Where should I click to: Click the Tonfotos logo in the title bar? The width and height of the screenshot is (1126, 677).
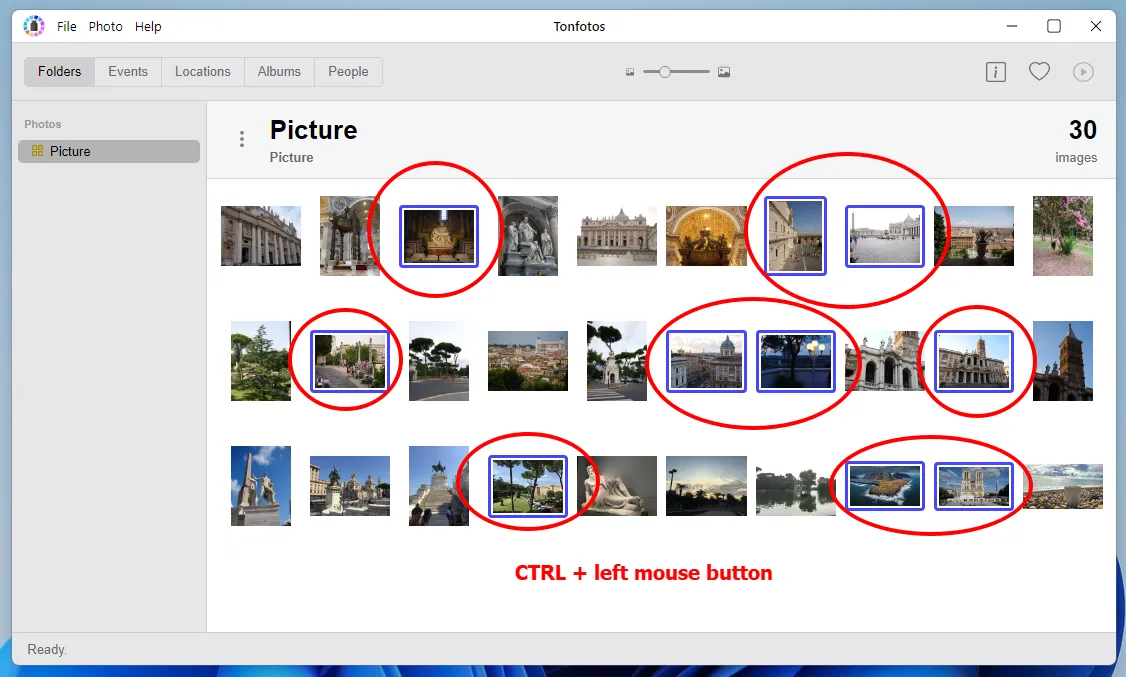[33, 25]
